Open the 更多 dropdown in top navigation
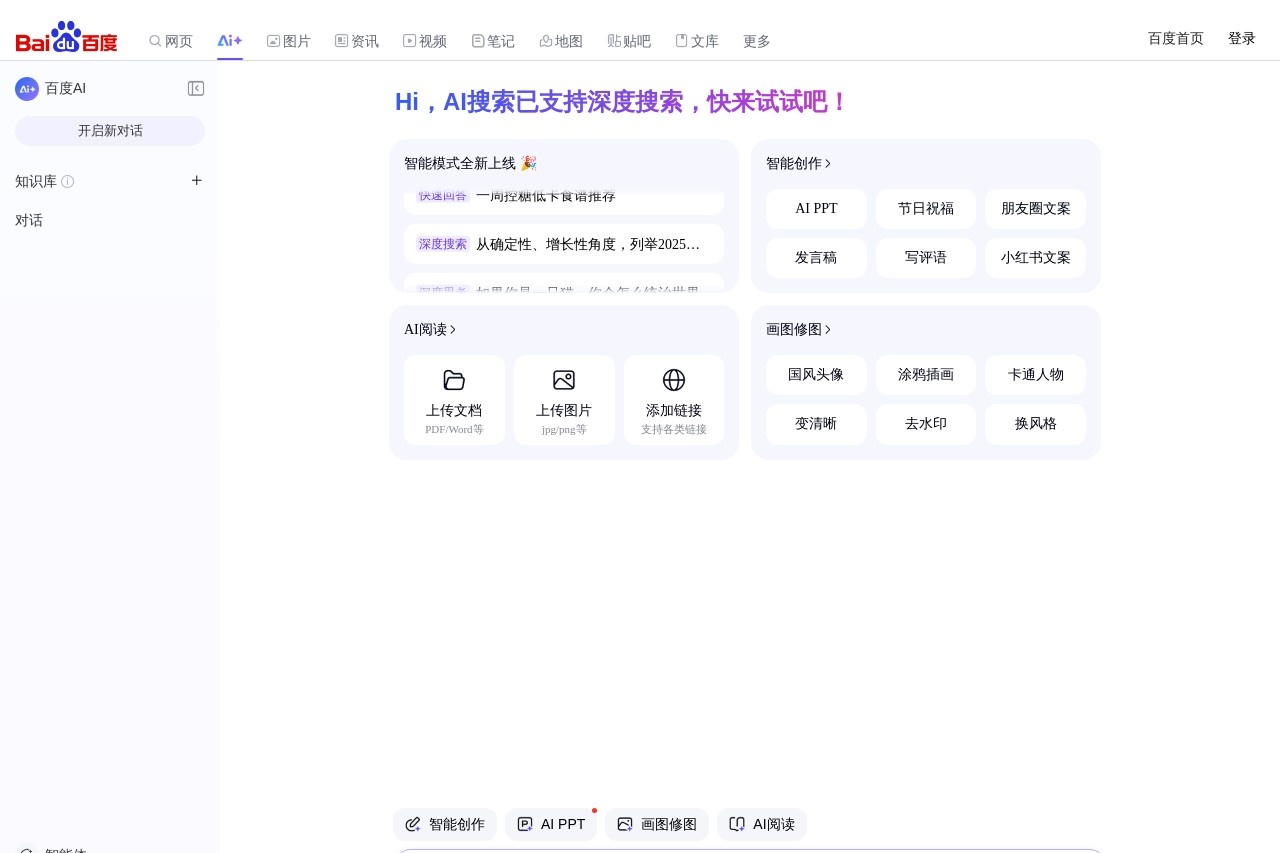The image size is (1280, 853). click(756, 41)
